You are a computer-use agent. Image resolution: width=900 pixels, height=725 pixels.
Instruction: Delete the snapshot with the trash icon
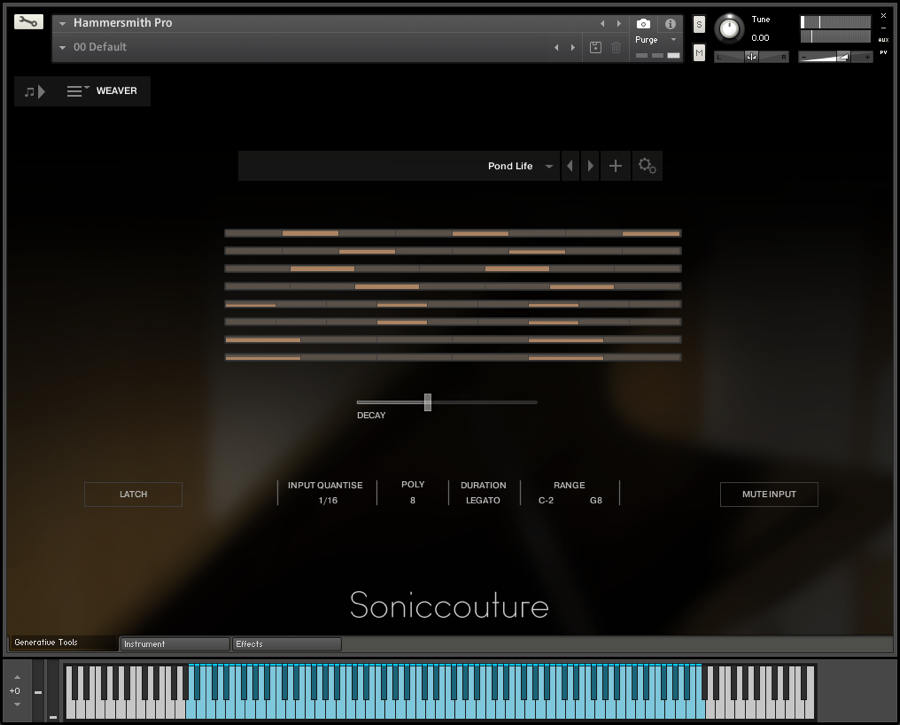[x=616, y=48]
